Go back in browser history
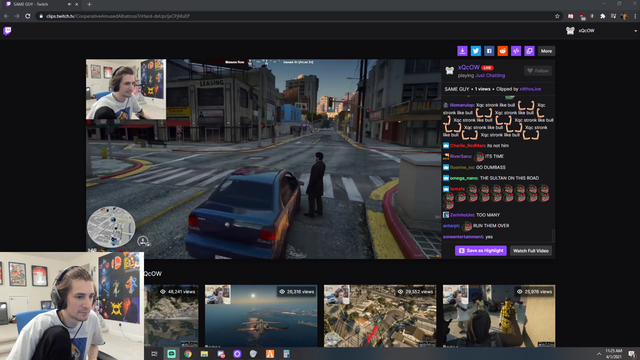This screenshot has width=640, height=360. tap(6, 16)
